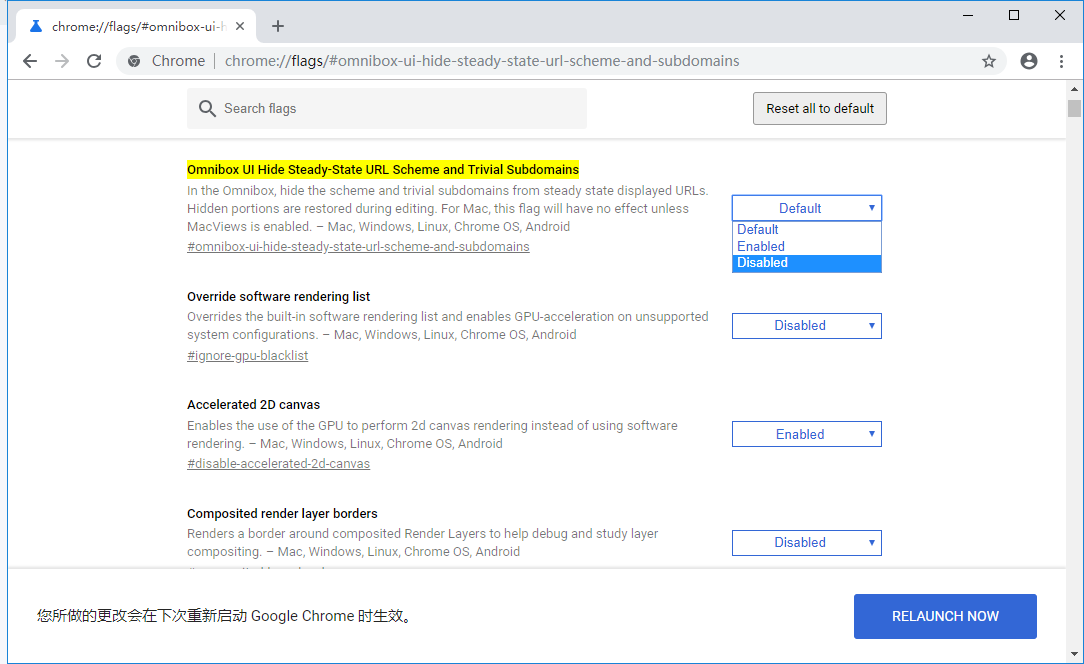This screenshot has height=664, width=1084.
Task: Choose Default in the open dropdown list
Action: [x=807, y=230]
